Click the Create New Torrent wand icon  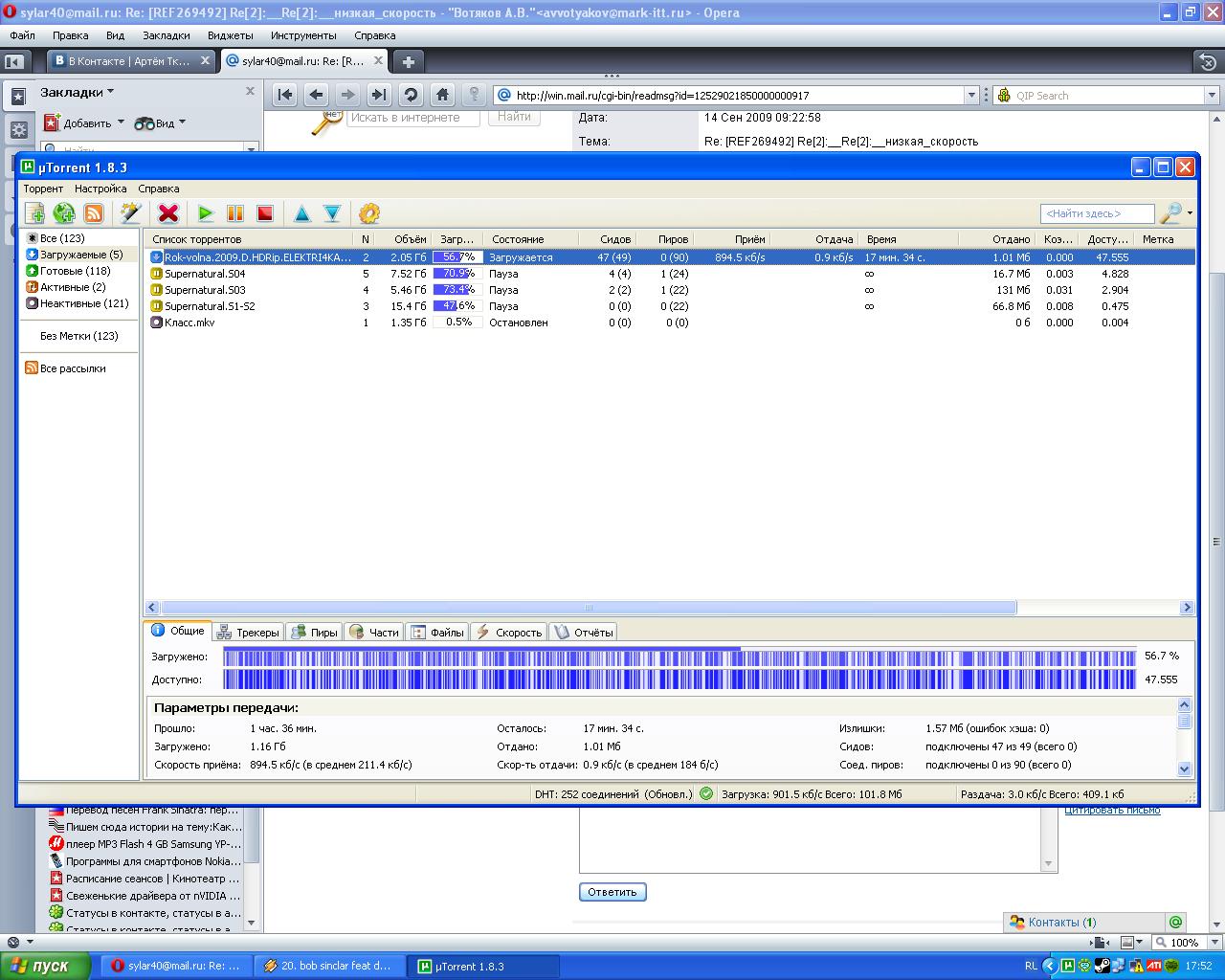pyautogui.click(x=131, y=213)
